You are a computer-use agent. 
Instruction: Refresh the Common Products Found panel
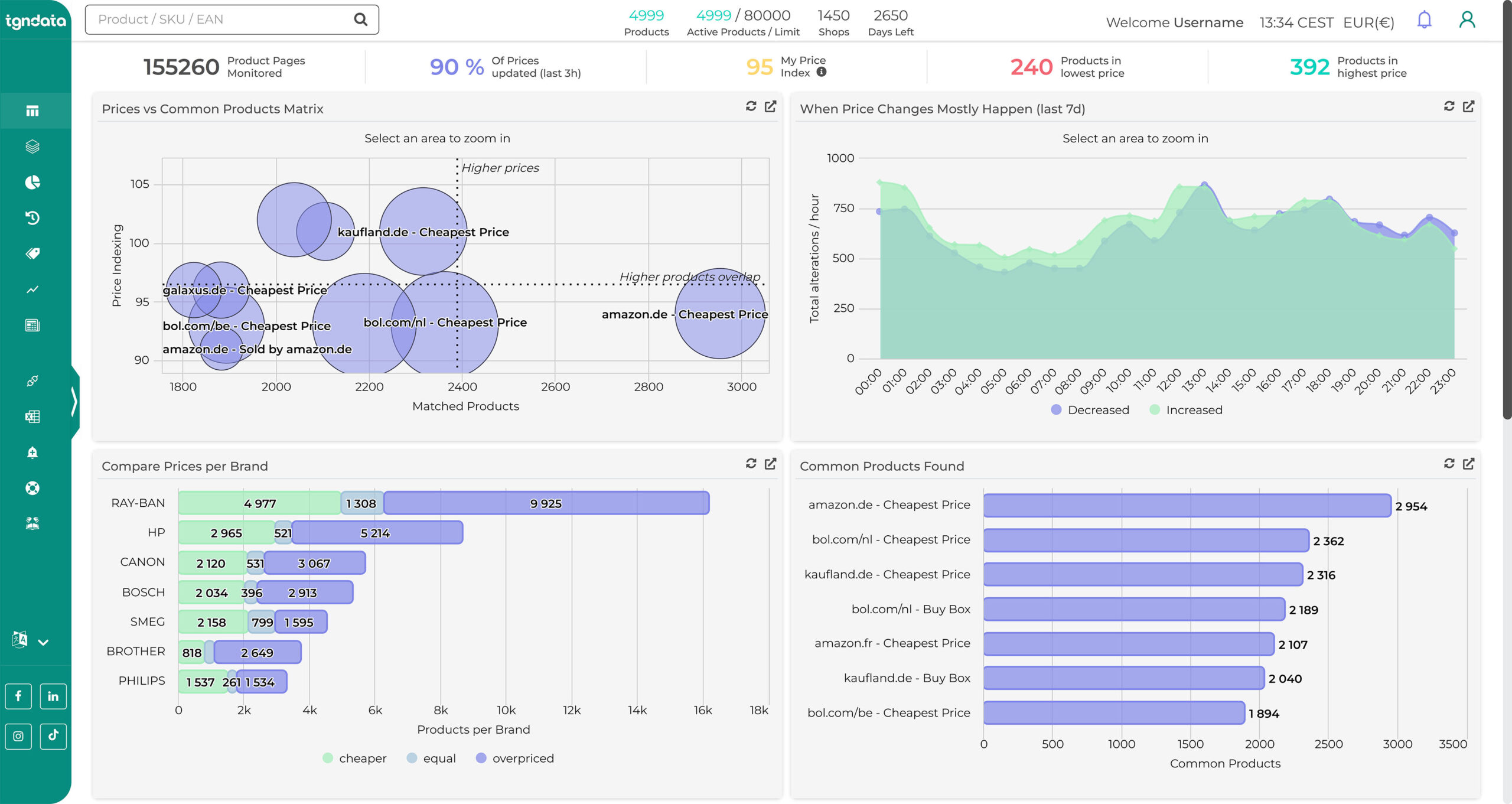(1449, 464)
